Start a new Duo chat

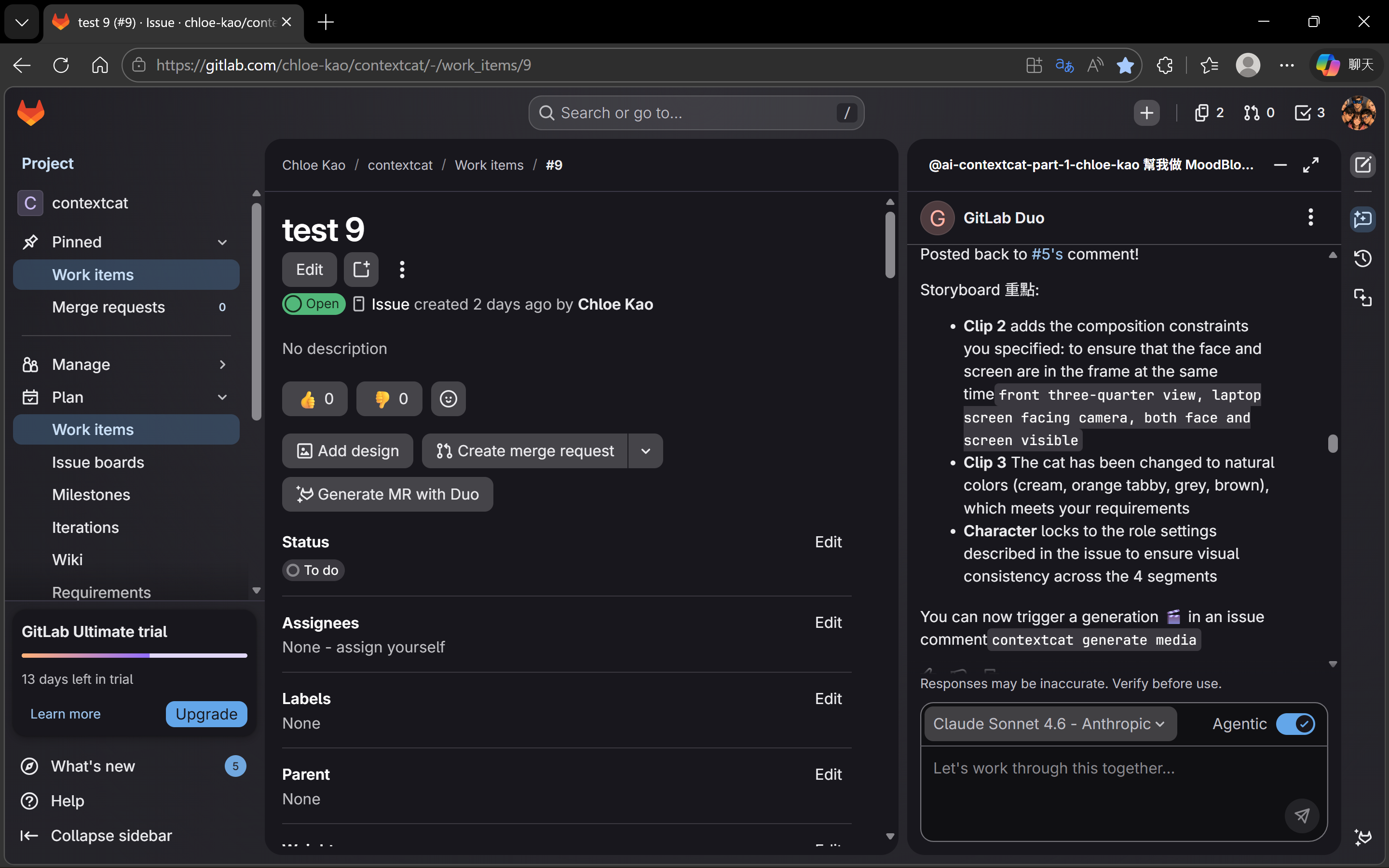[1362, 165]
